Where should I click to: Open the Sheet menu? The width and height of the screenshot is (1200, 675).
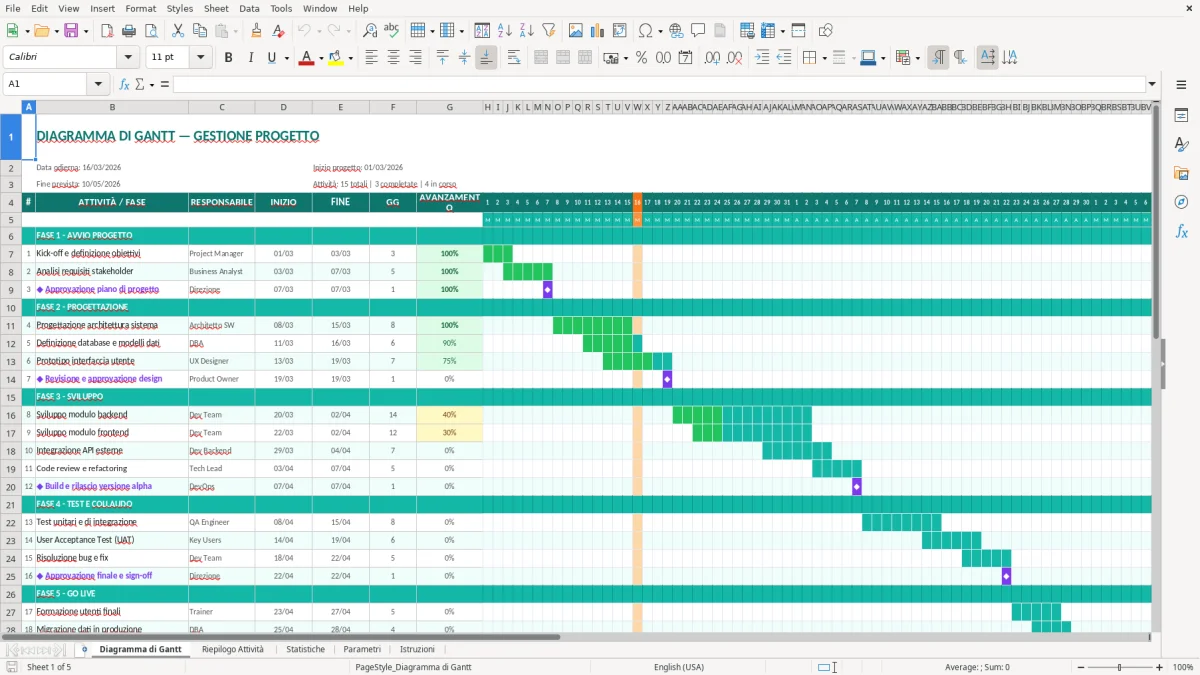click(216, 8)
